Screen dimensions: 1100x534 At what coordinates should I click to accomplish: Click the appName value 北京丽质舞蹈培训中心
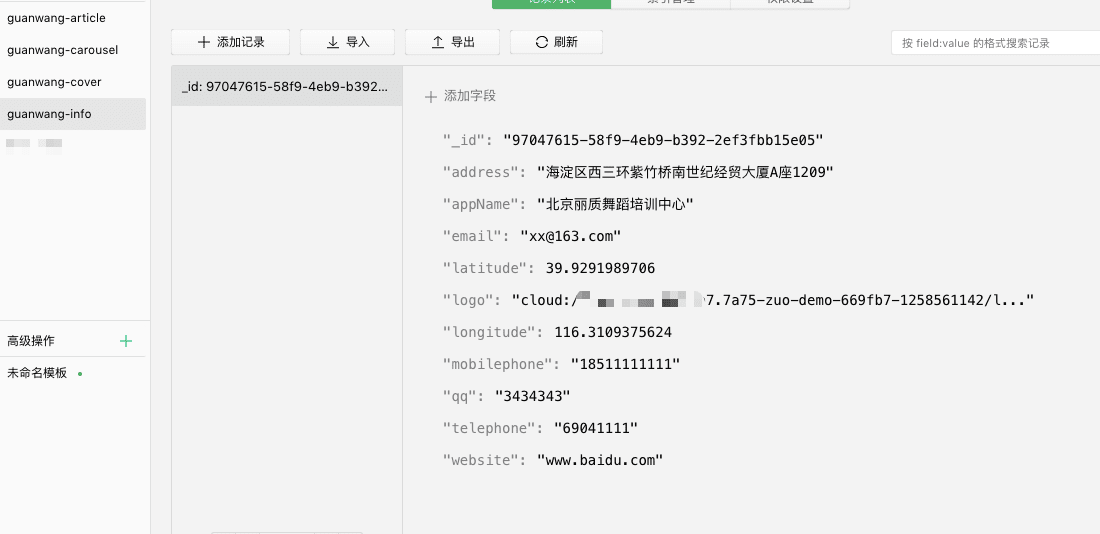615,204
